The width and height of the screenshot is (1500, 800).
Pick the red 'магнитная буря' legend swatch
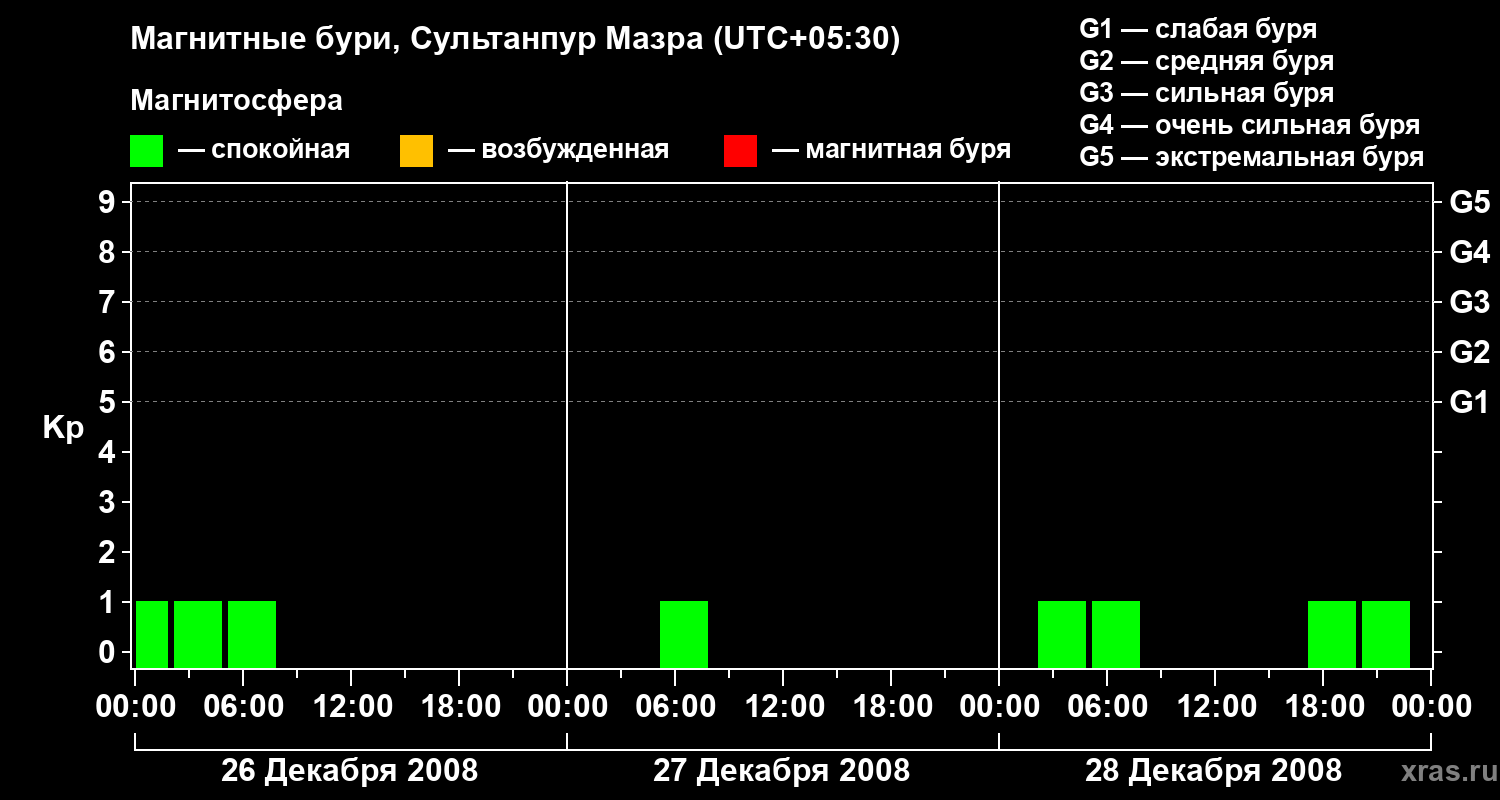pyautogui.click(x=740, y=151)
